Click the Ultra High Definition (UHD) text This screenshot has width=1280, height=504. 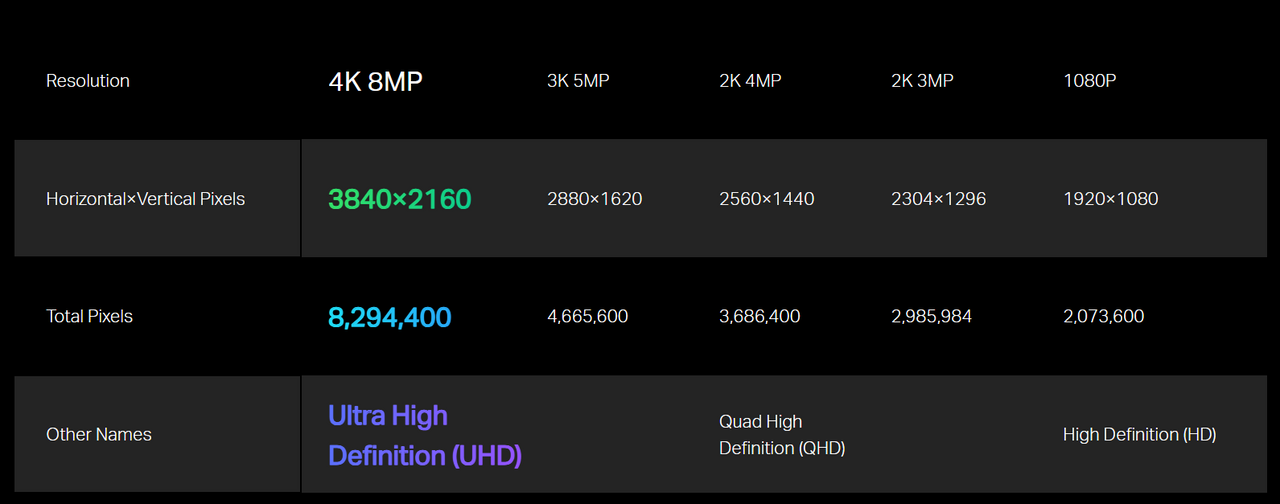[425, 435]
